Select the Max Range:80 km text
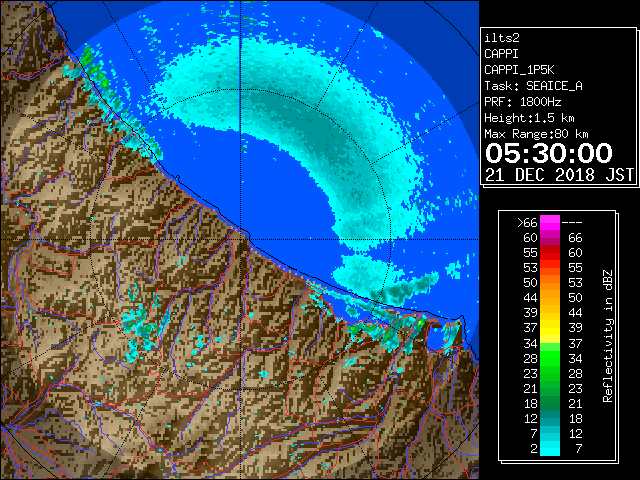Image resolution: width=640 pixels, height=480 pixels. coord(536,134)
